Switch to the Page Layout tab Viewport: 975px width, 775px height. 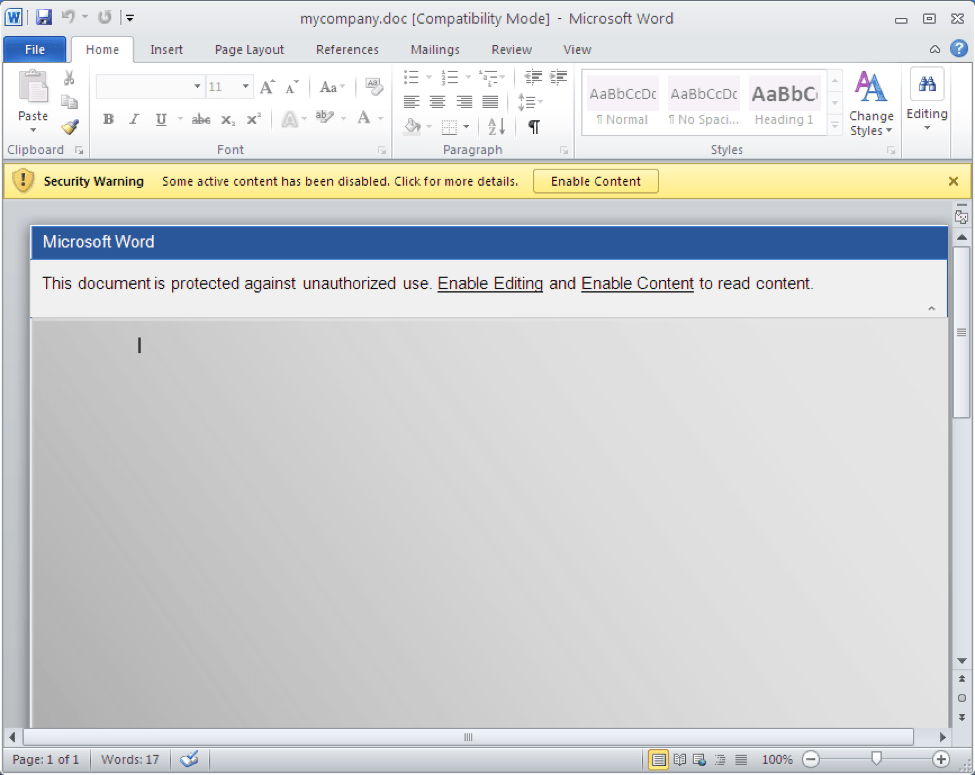[249, 49]
